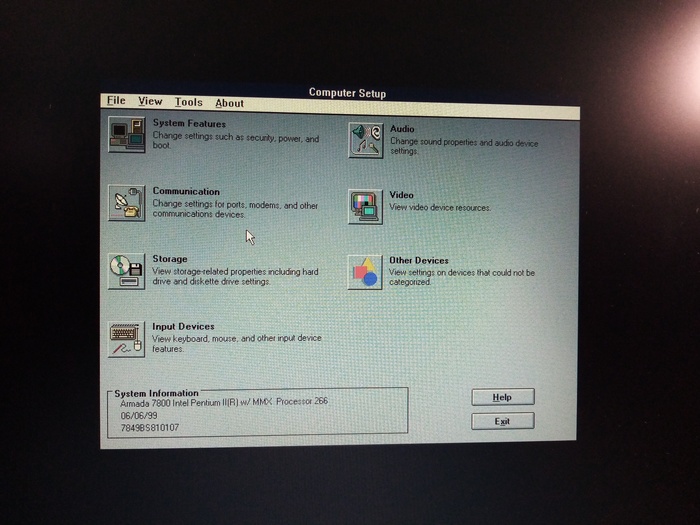
Task: Click the serial number 7849BS810107
Action: (x=150, y=428)
